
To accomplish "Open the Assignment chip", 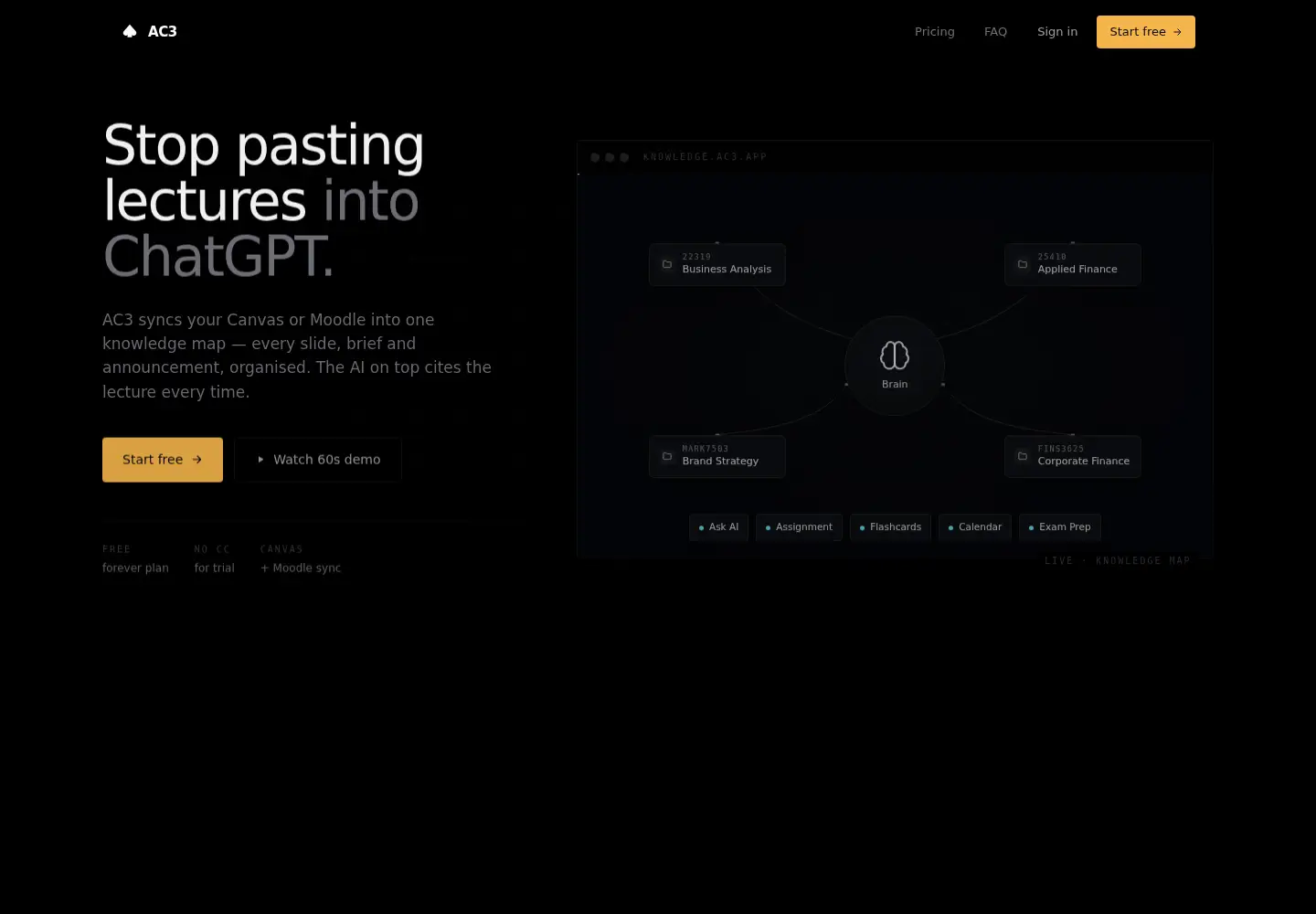I will [x=799, y=527].
